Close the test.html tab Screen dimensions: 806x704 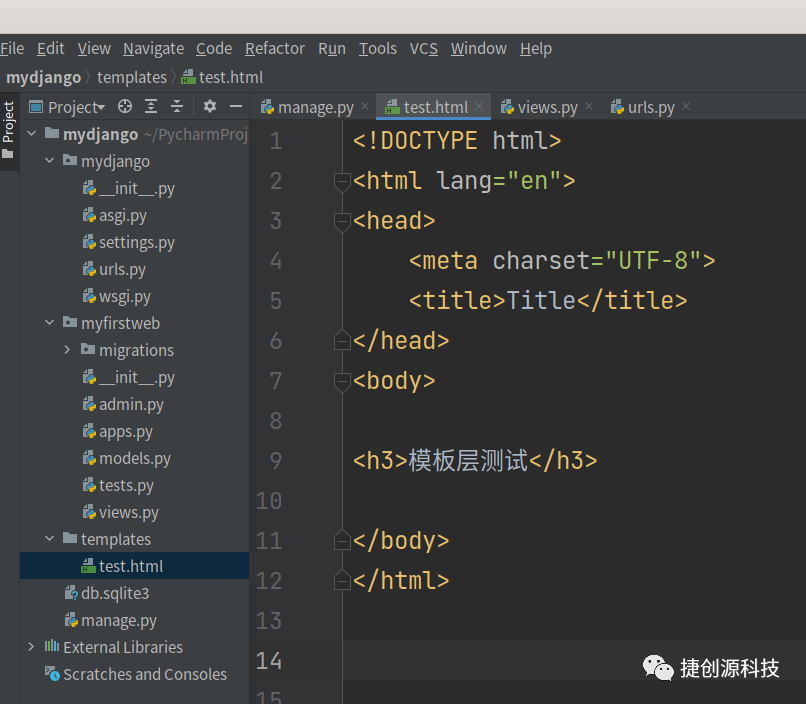pos(479,106)
